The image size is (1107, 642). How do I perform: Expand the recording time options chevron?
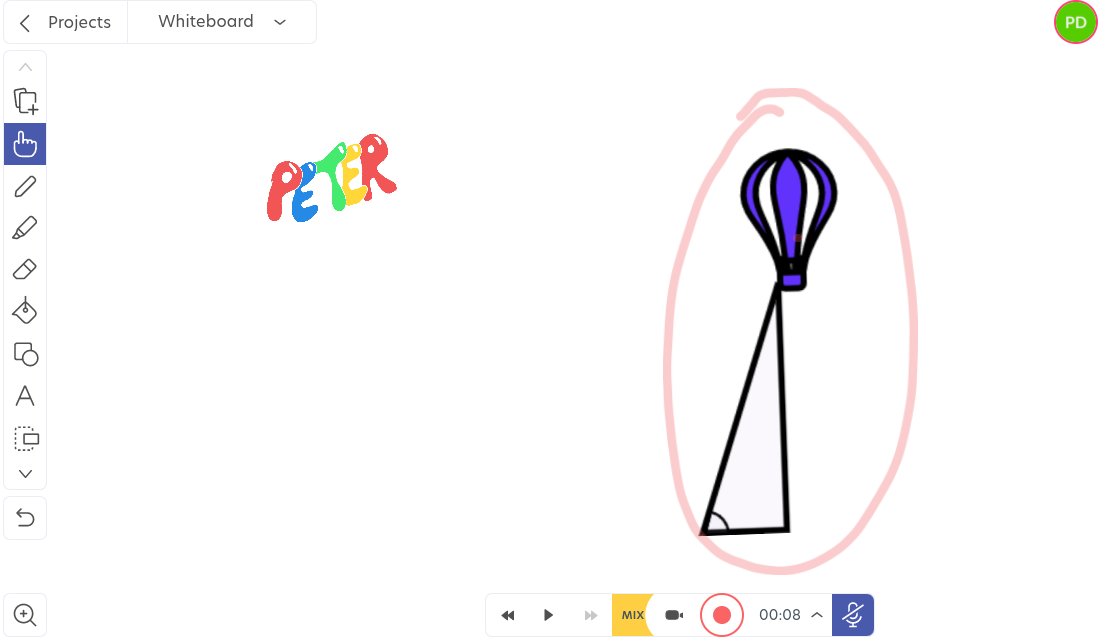[817, 615]
